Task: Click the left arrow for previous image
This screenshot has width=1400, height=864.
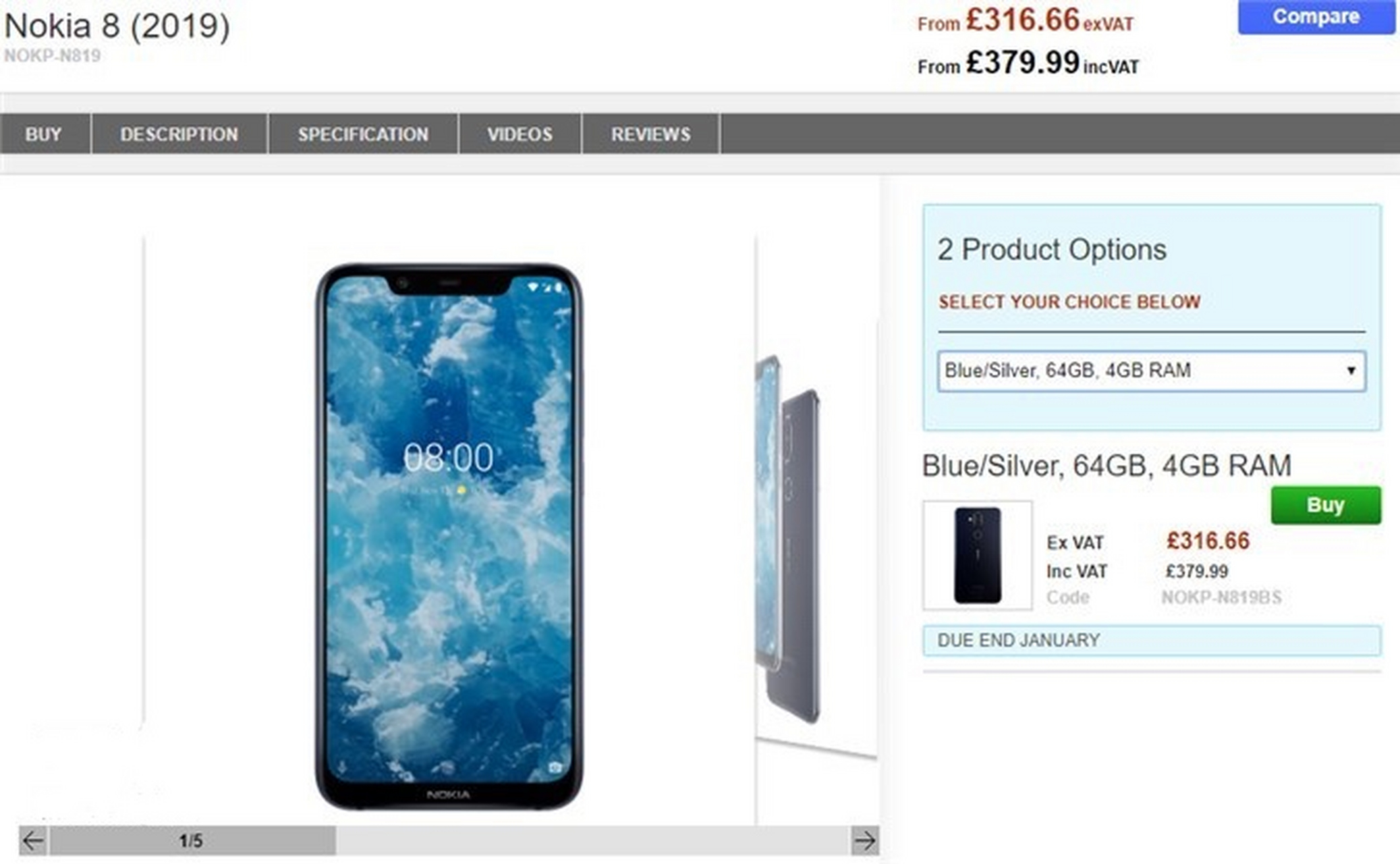Action: pos(33,841)
